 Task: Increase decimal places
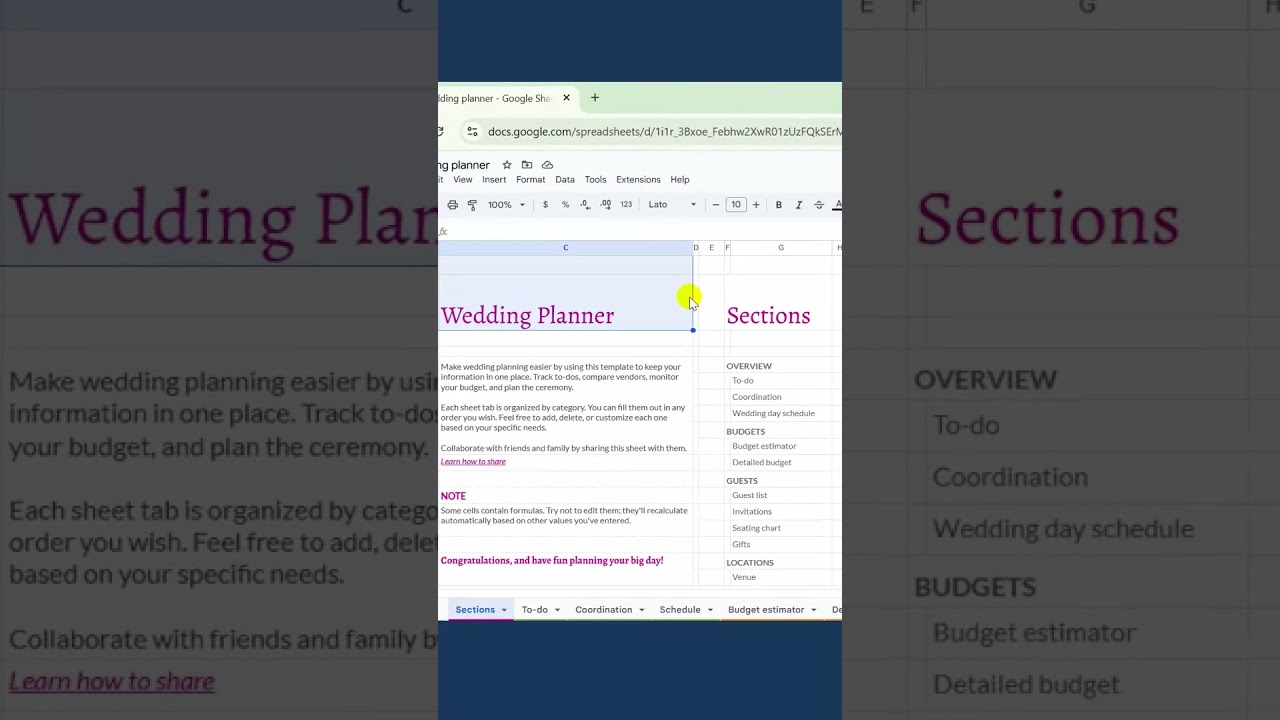pos(606,205)
